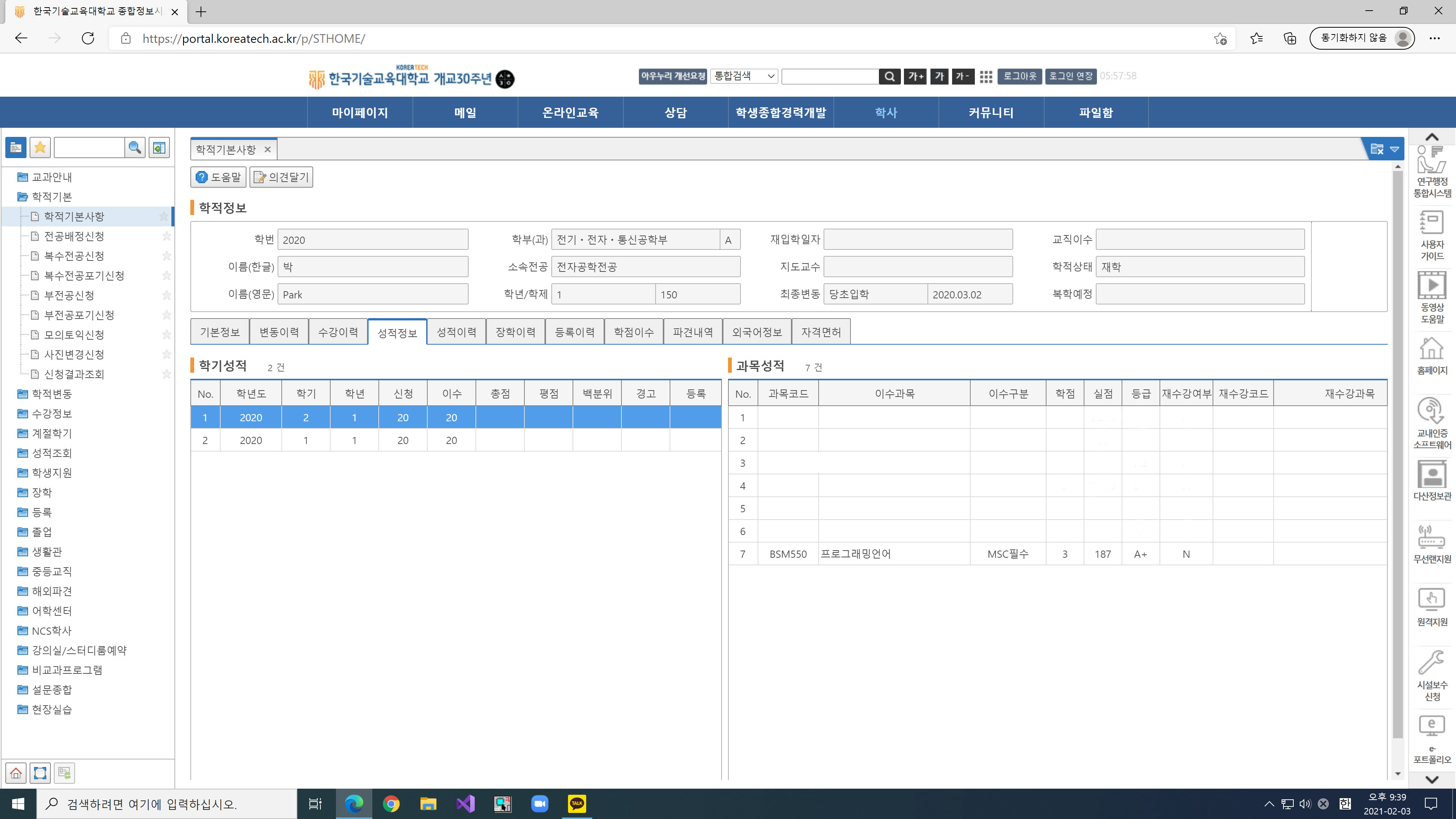
Task: Switch to the 수강이력 tab
Action: 338,332
